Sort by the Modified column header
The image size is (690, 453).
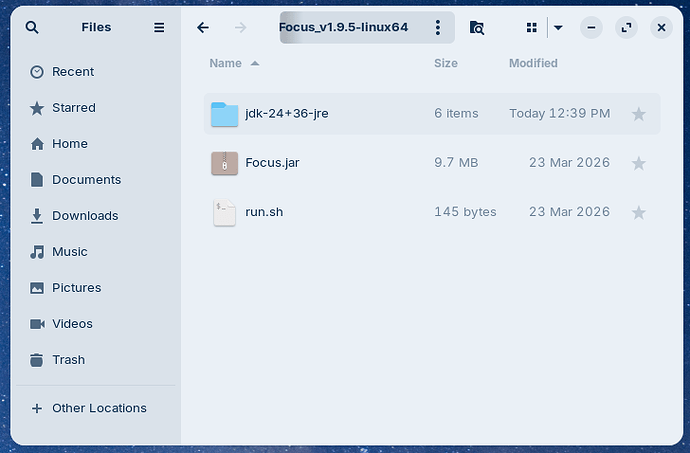point(533,63)
